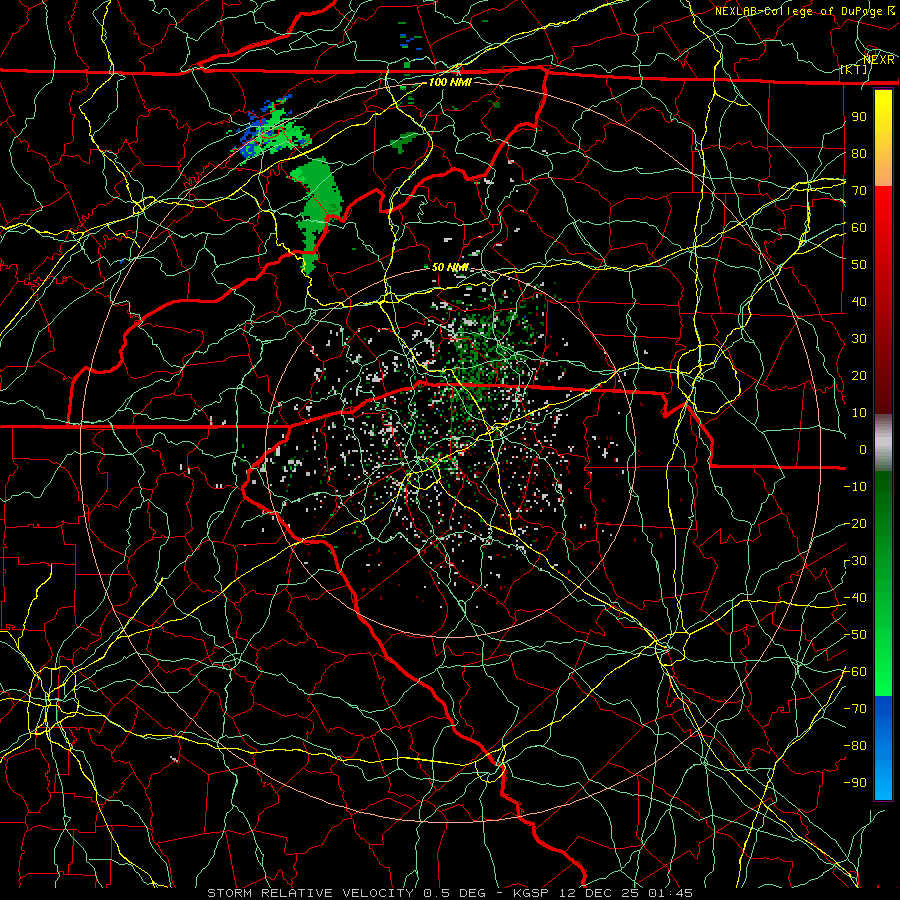
Task: Click the color bar scale label "40"
Action: (x=859, y=302)
